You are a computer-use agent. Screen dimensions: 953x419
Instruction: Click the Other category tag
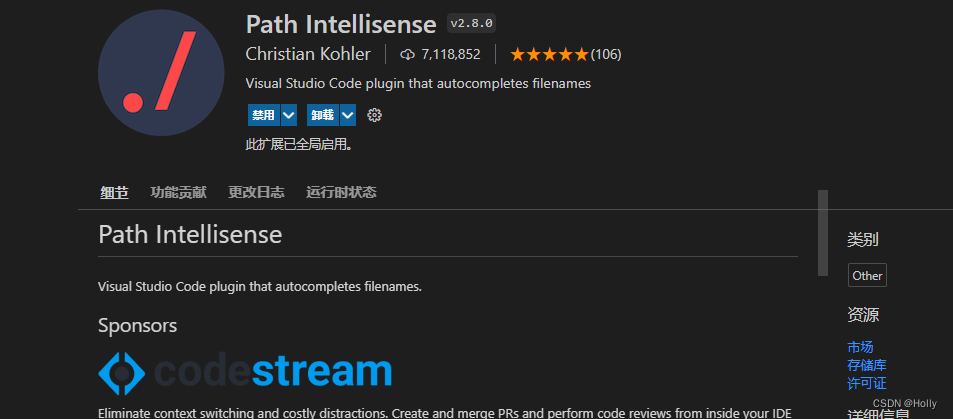[867, 276]
